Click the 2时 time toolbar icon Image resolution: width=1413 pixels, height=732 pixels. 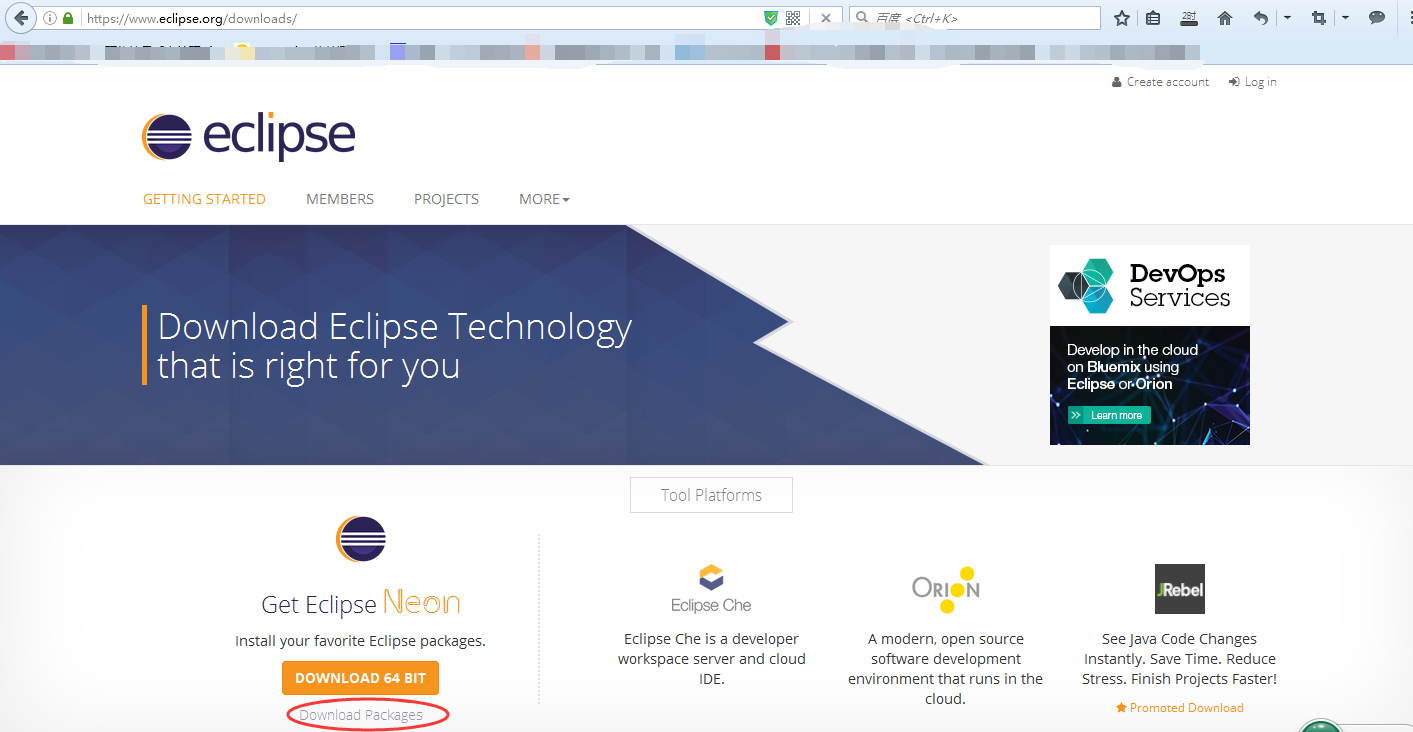pos(1188,18)
